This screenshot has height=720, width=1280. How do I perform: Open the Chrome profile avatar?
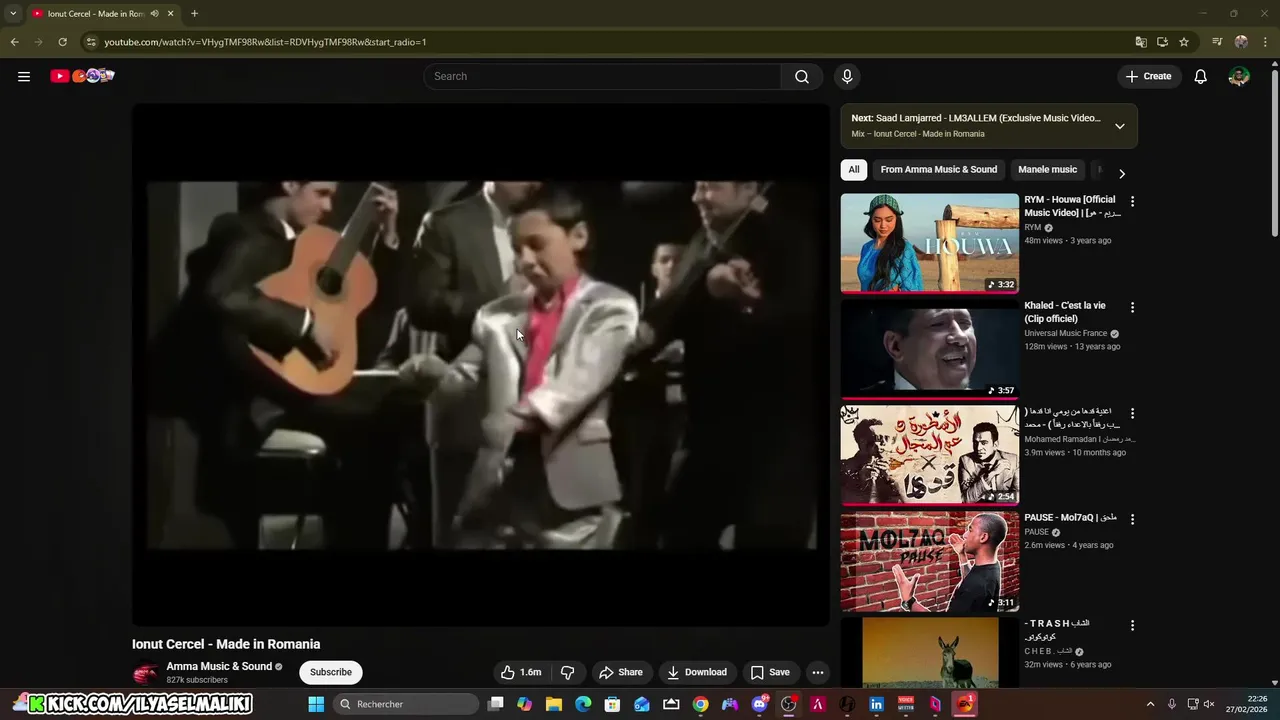tap(1241, 42)
